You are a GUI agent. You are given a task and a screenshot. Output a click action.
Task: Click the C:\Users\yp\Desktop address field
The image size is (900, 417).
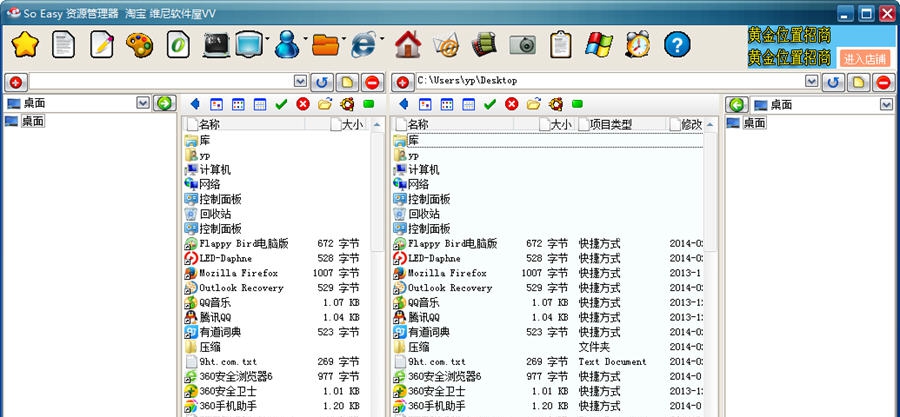click(611, 81)
